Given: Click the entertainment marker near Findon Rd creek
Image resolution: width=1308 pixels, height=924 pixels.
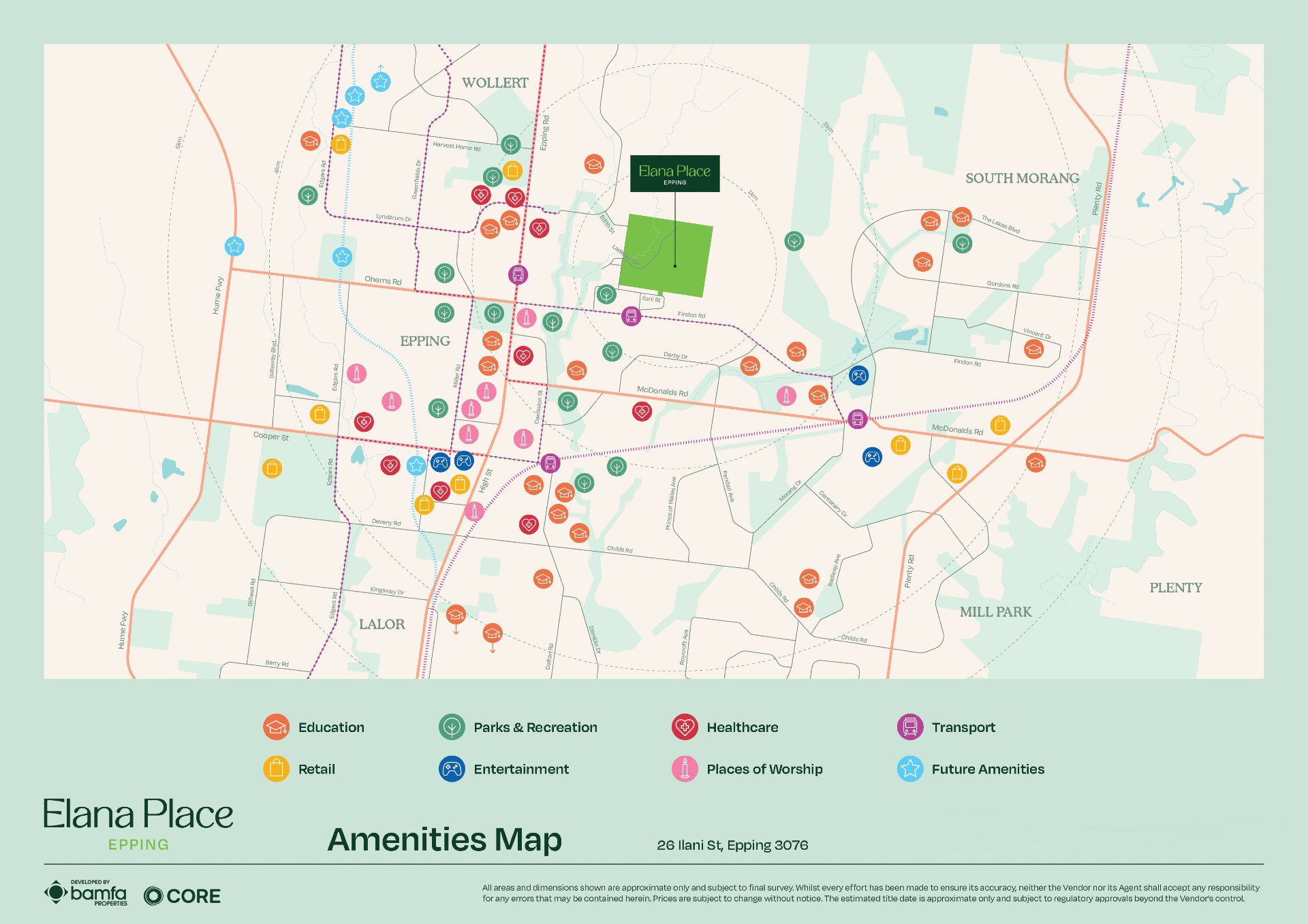Looking at the screenshot, I should point(858,375).
